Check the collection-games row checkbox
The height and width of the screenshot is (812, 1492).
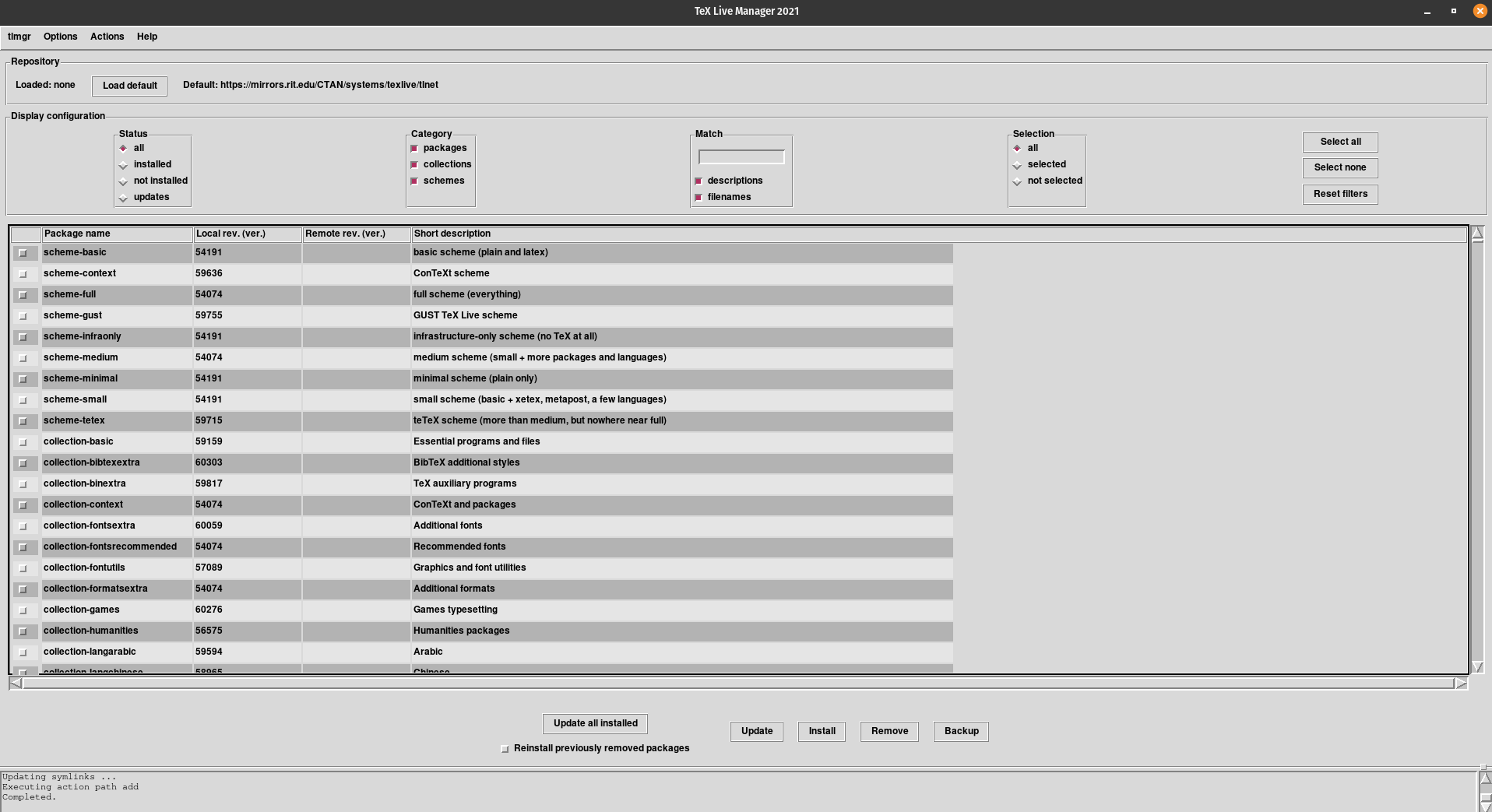tap(23, 610)
